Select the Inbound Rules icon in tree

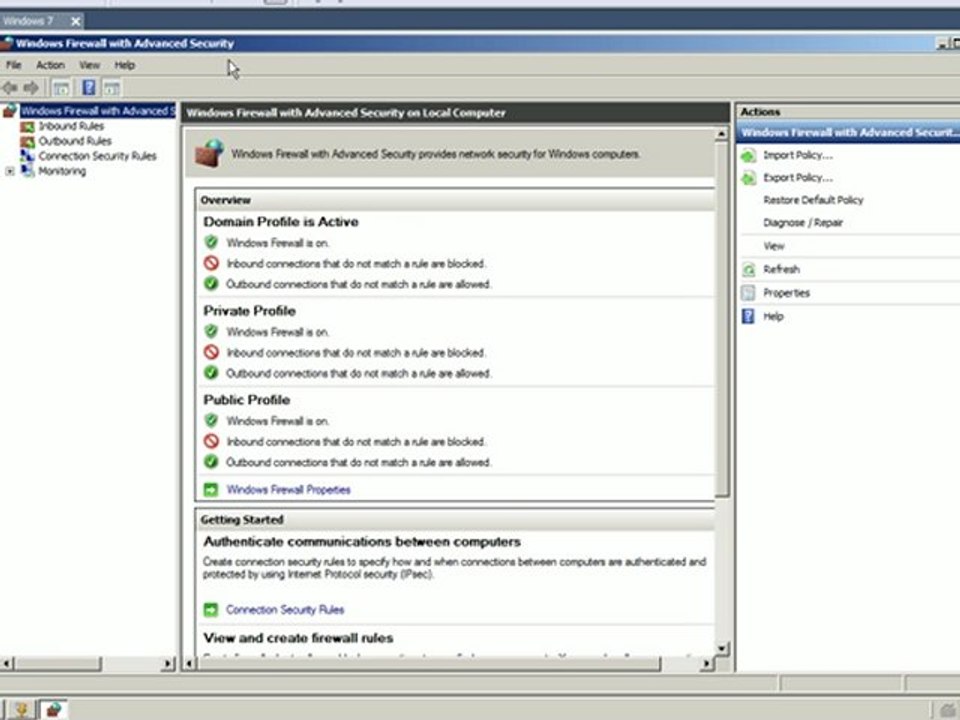(27, 126)
